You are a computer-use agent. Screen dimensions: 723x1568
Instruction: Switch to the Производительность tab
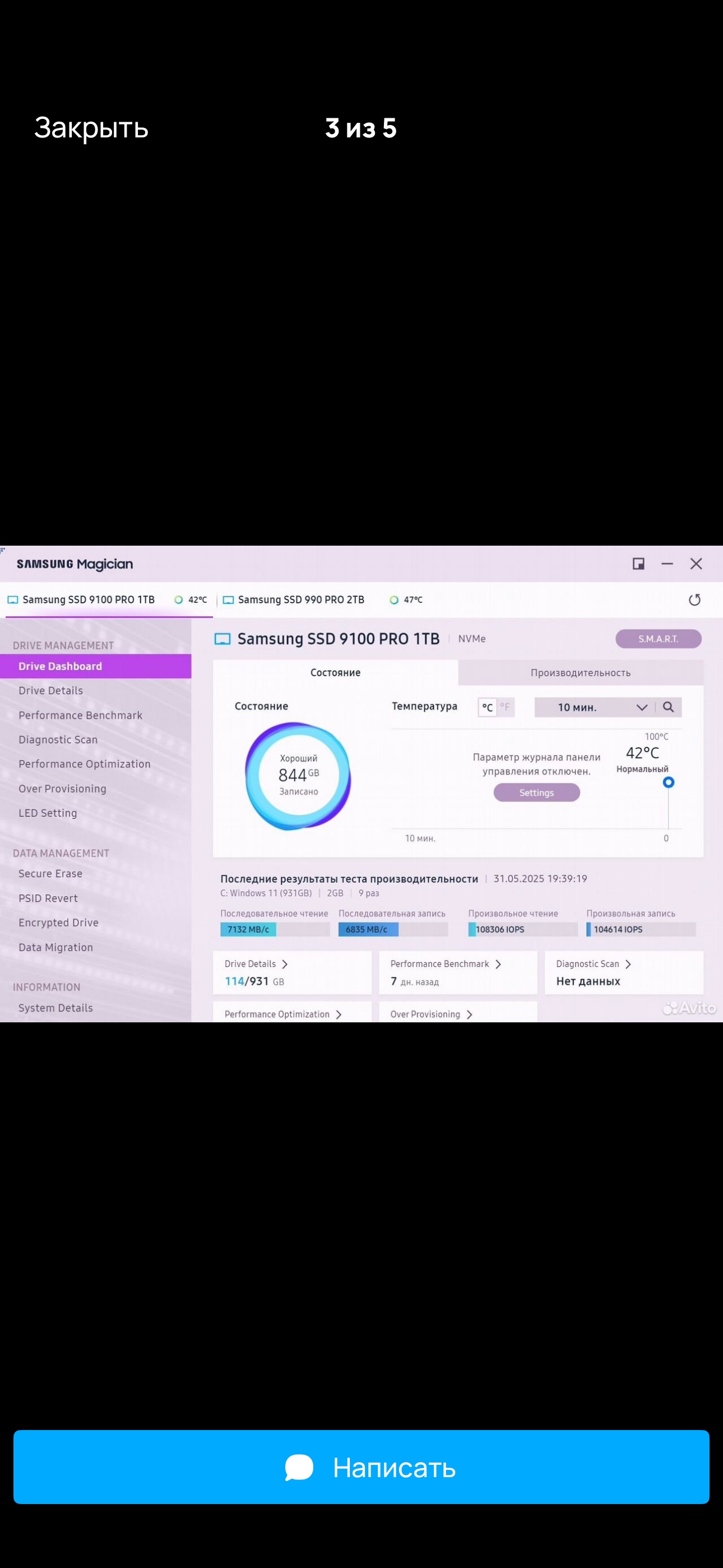(581, 672)
